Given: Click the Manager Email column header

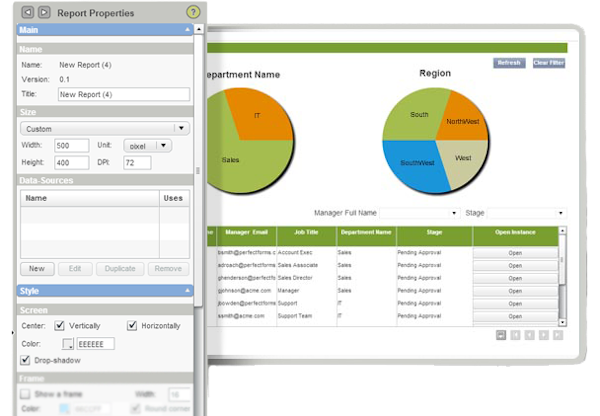Looking at the screenshot, I should 246,236.
